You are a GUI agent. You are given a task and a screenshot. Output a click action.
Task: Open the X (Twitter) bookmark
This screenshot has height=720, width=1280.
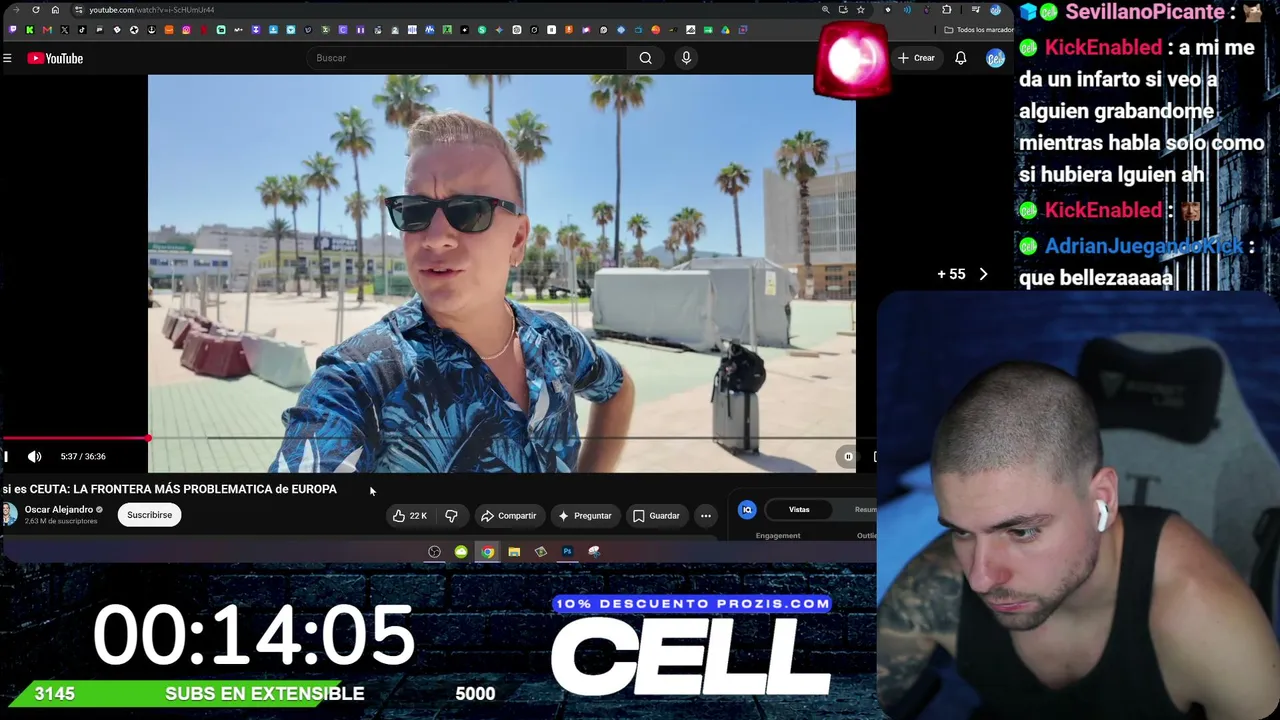[65, 30]
